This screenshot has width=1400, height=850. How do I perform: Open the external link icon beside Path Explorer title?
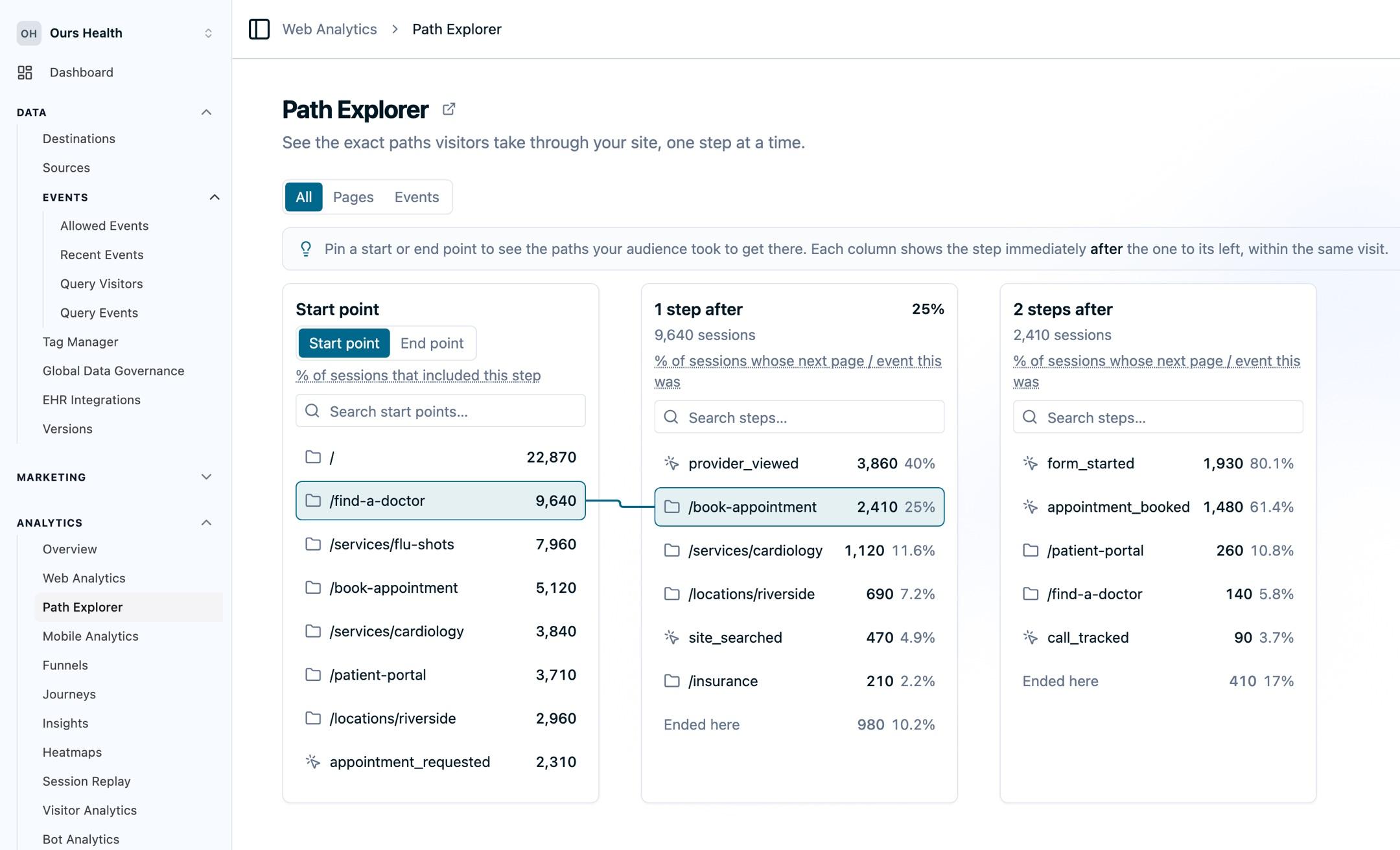pyautogui.click(x=449, y=109)
